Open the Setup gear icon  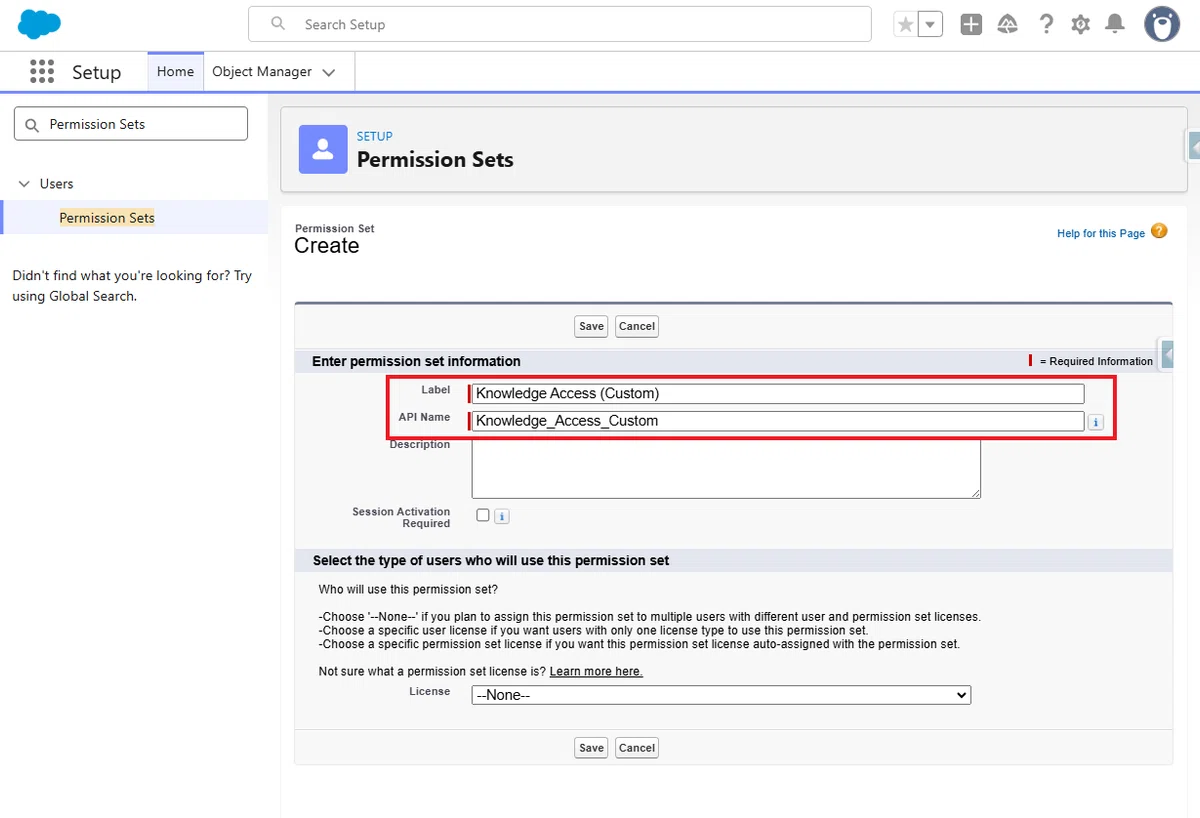[x=1080, y=25]
